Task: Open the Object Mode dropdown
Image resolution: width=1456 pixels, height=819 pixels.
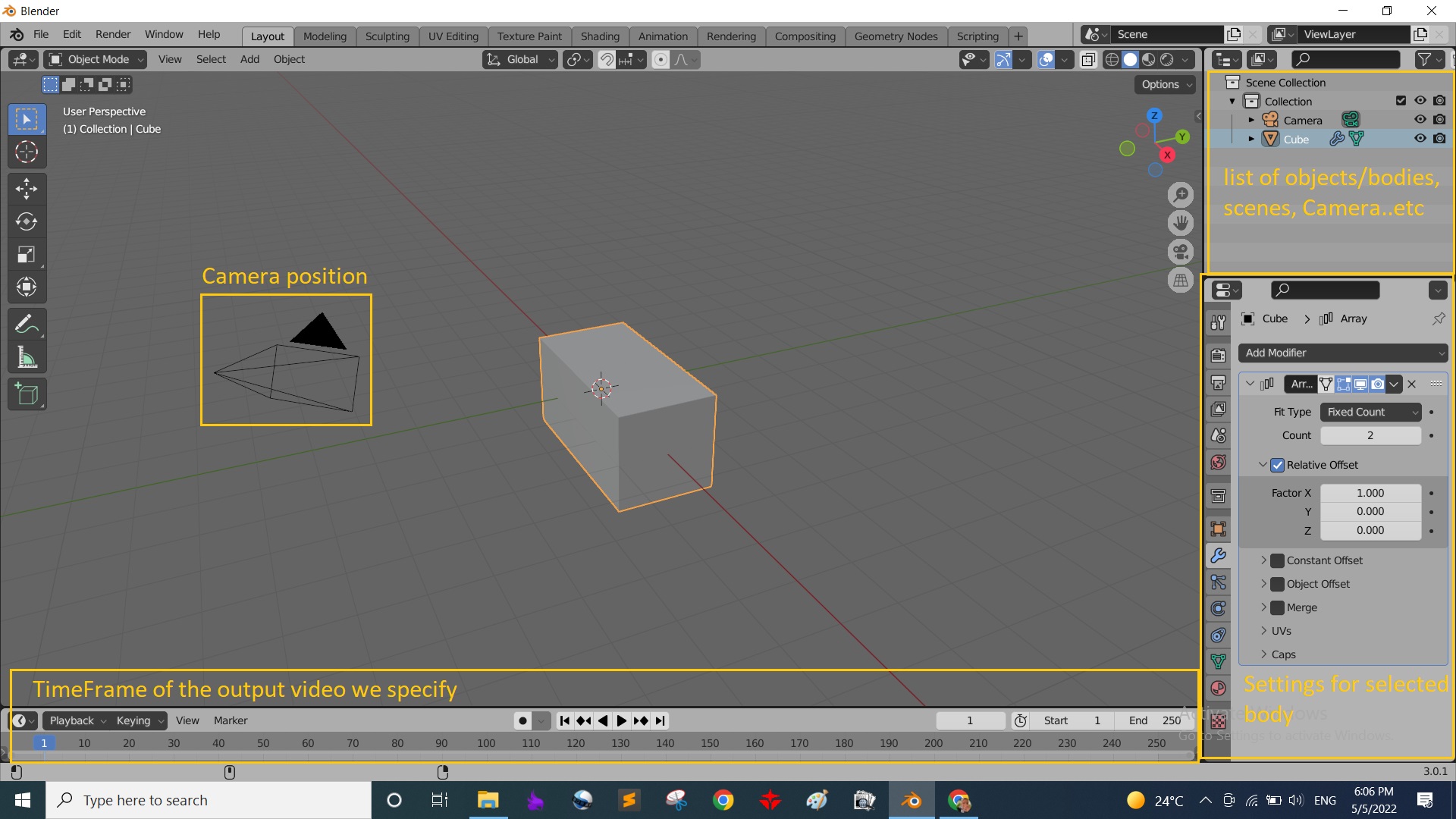Action: [x=96, y=59]
